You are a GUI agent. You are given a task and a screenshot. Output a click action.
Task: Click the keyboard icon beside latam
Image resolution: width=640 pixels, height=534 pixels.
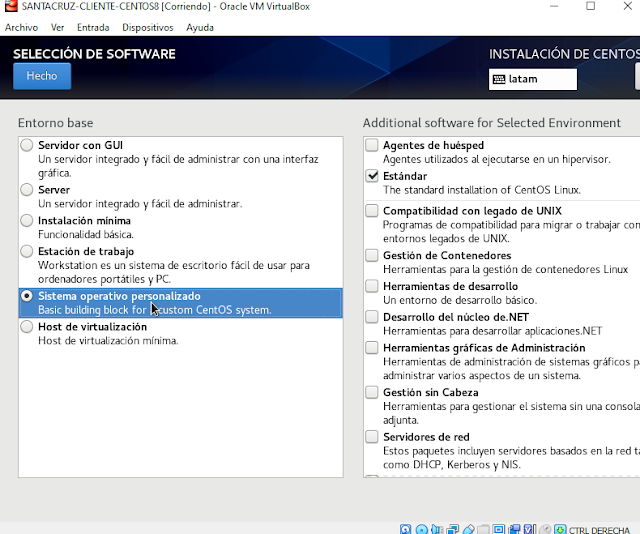pyautogui.click(x=499, y=79)
